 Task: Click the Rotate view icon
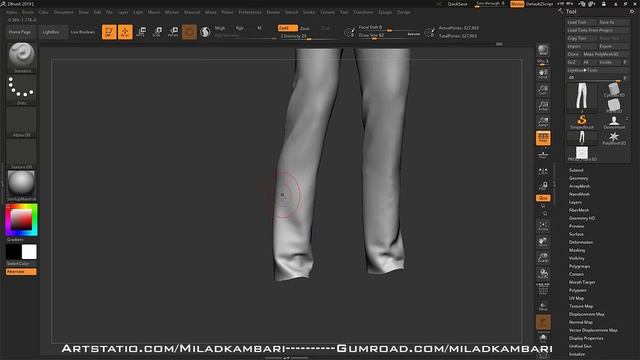click(543, 273)
